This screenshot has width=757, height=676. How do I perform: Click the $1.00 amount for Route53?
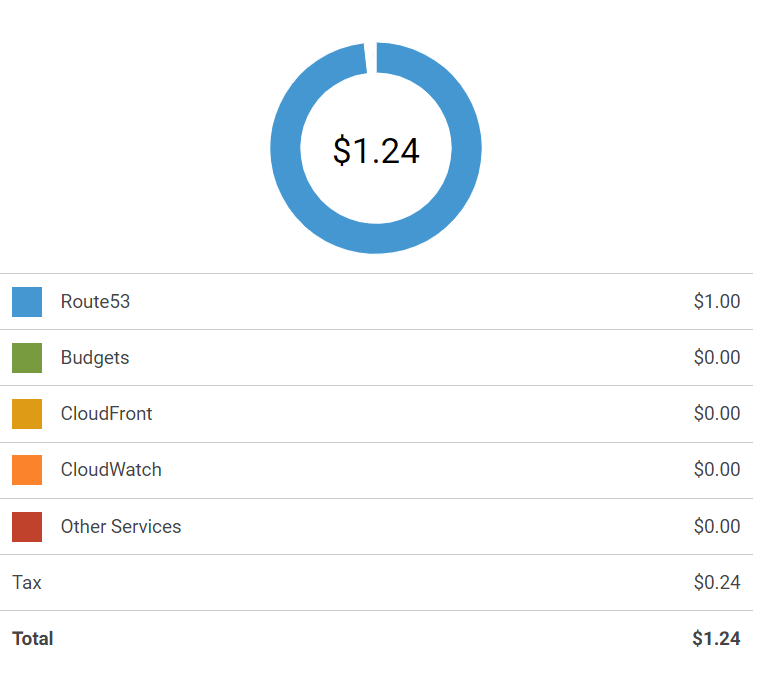click(716, 302)
